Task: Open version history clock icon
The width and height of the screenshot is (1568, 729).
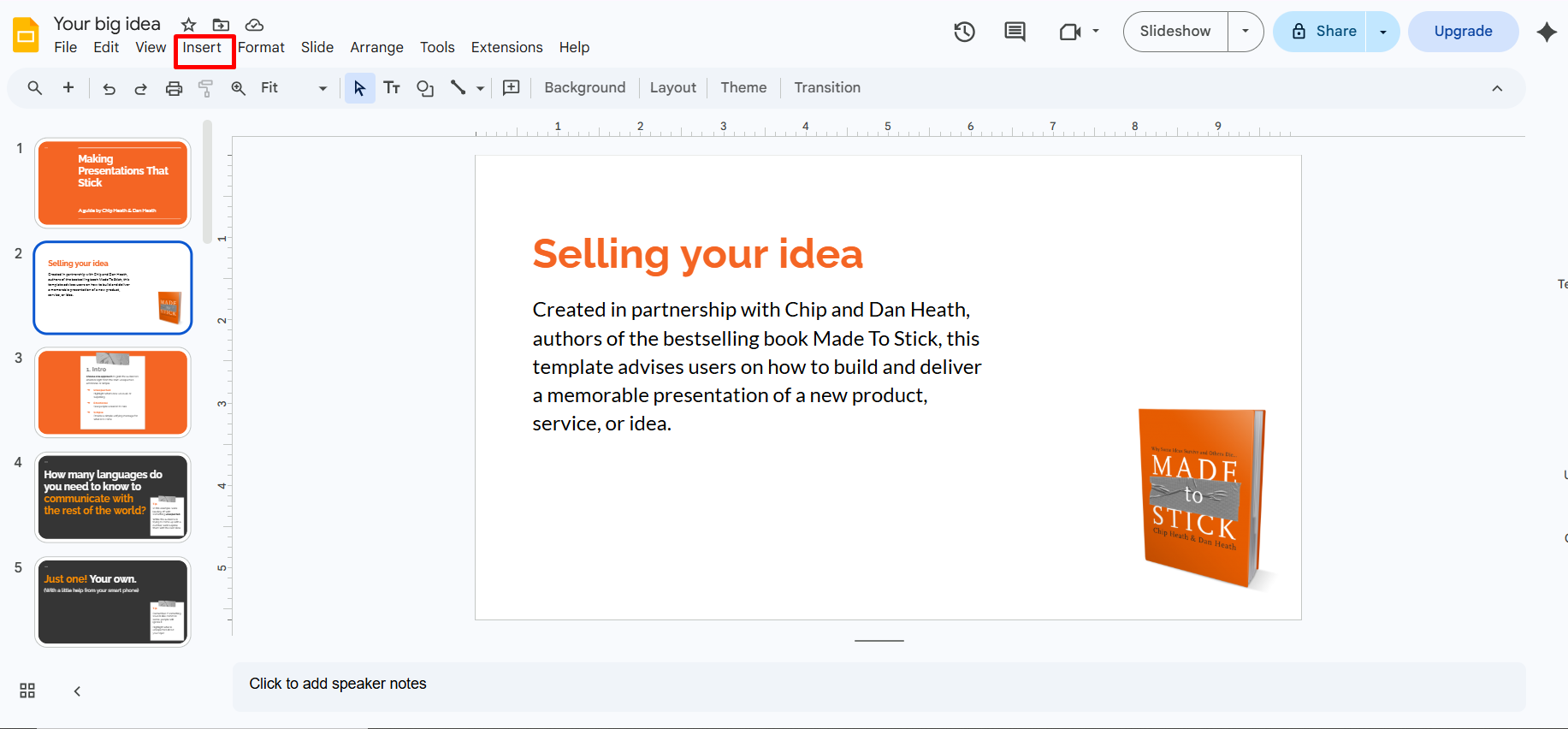Action: point(964,32)
